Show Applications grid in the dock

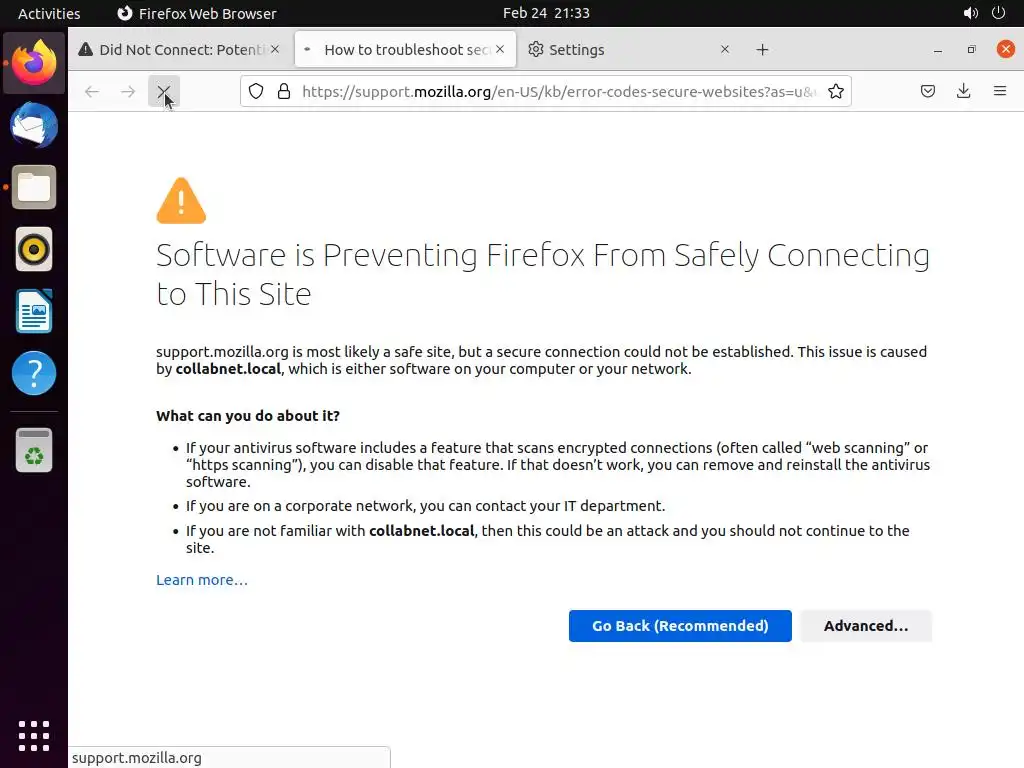coord(34,735)
